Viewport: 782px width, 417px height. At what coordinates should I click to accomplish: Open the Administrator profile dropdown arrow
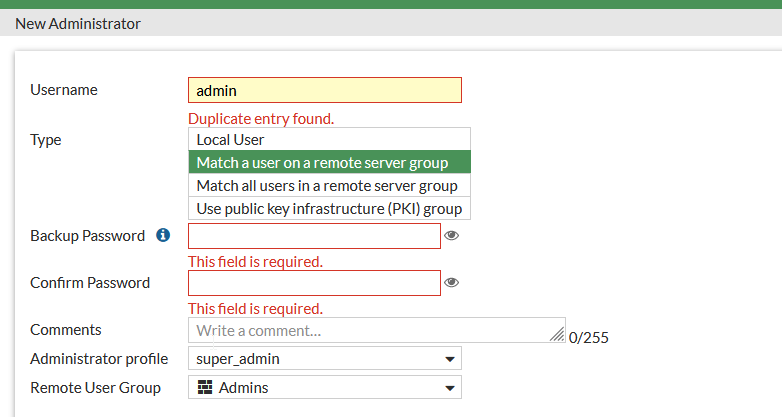click(449, 359)
